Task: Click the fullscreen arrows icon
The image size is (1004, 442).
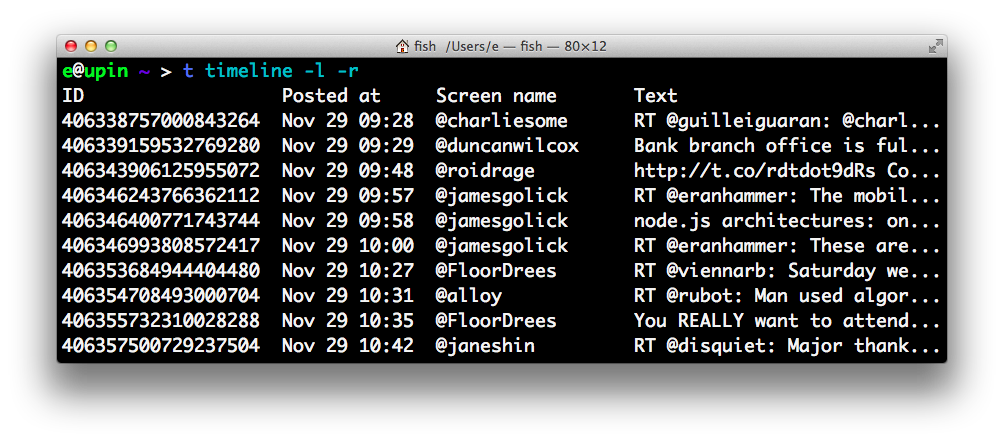Action: tap(935, 46)
